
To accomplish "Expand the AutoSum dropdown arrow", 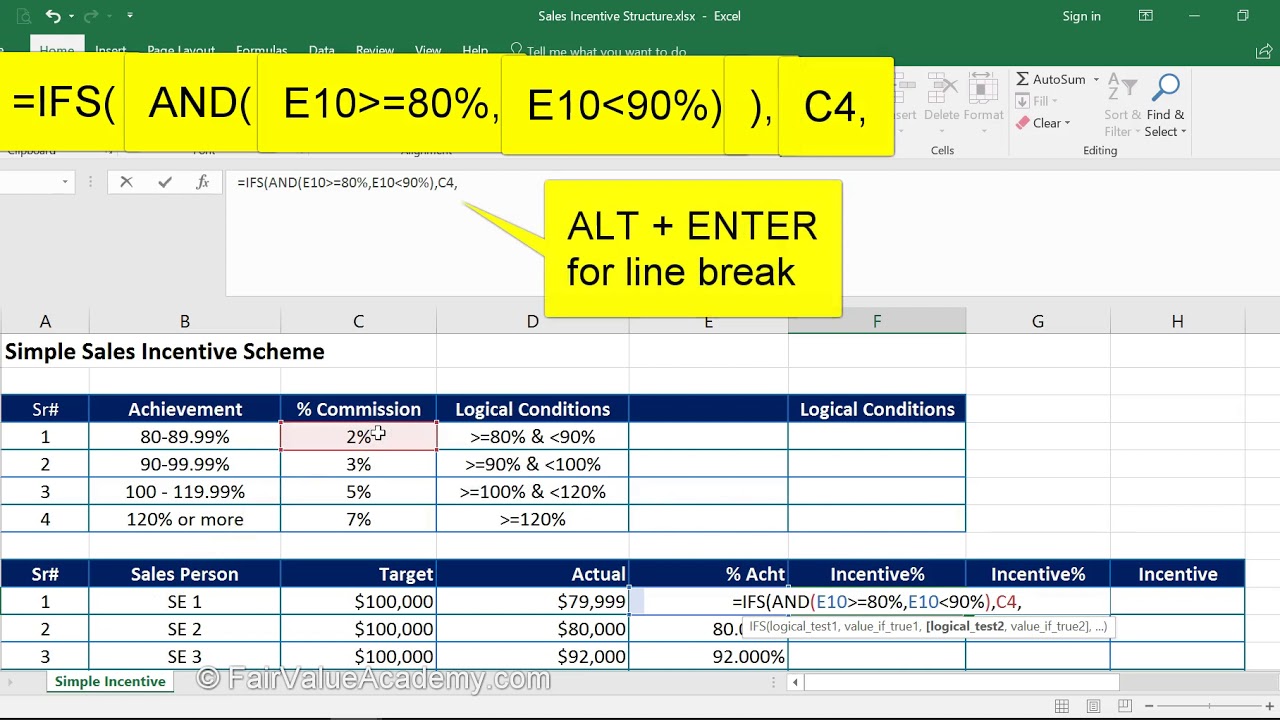I will point(1096,79).
